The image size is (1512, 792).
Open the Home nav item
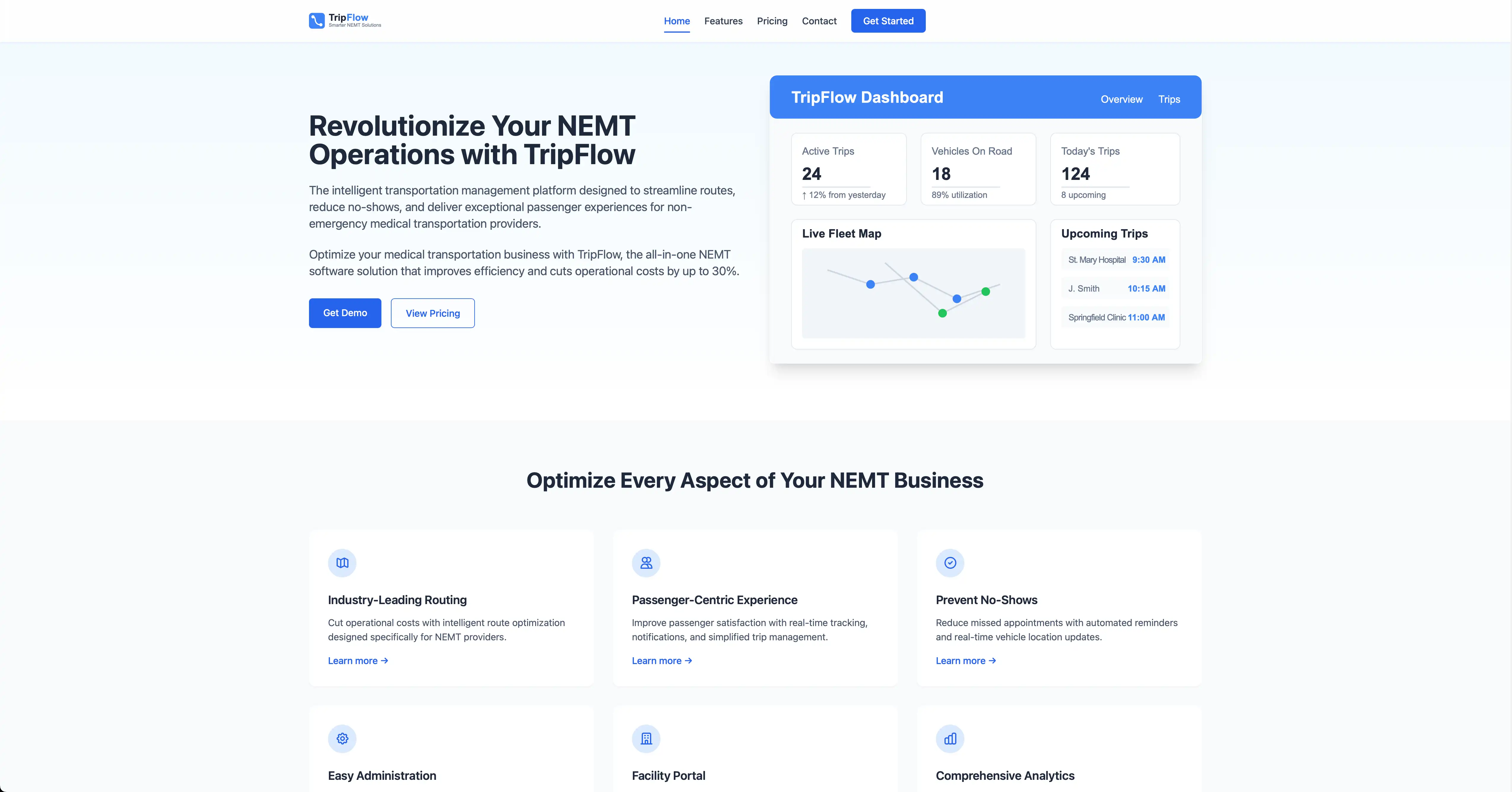point(677,21)
